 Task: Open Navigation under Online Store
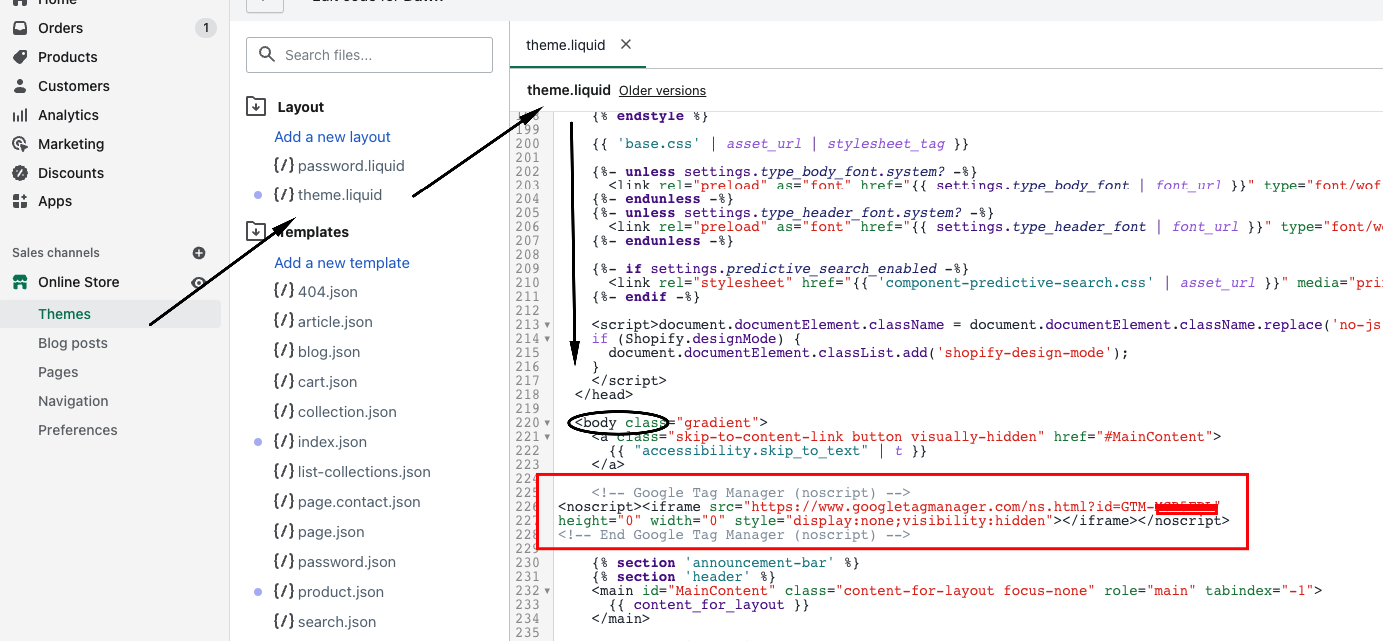pyautogui.click(x=73, y=401)
